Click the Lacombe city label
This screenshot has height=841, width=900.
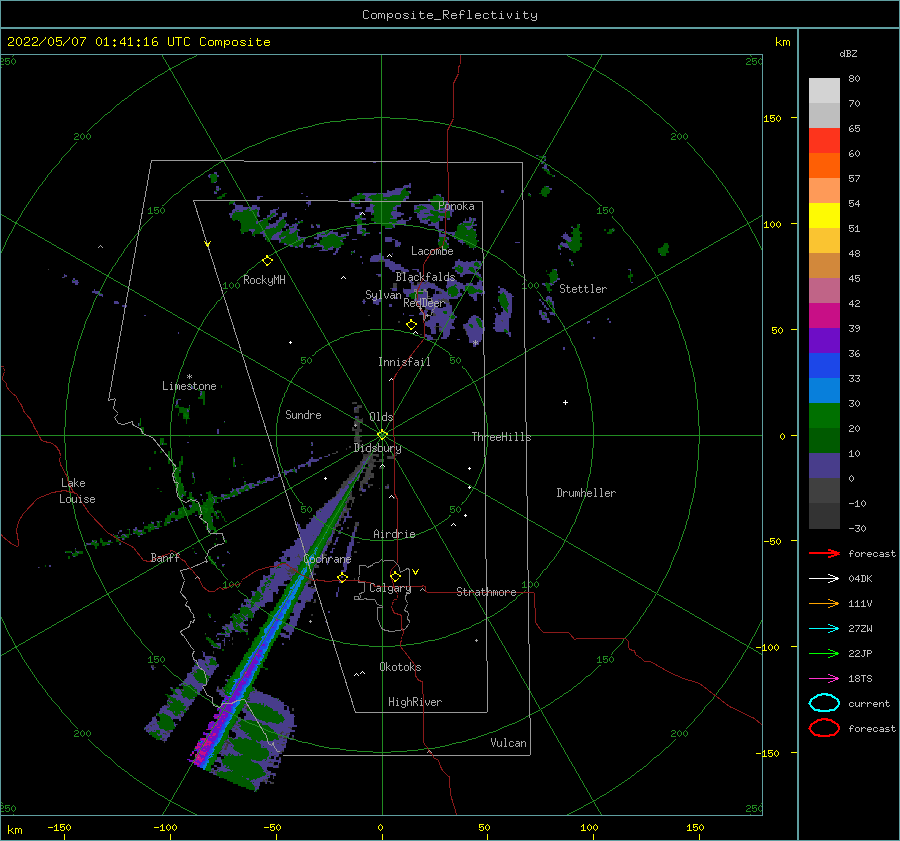pyautogui.click(x=432, y=251)
